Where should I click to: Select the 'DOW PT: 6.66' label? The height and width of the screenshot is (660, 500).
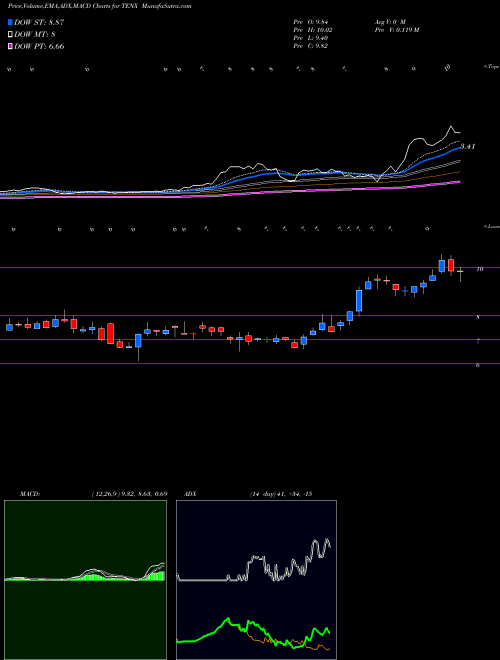pyautogui.click(x=39, y=46)
